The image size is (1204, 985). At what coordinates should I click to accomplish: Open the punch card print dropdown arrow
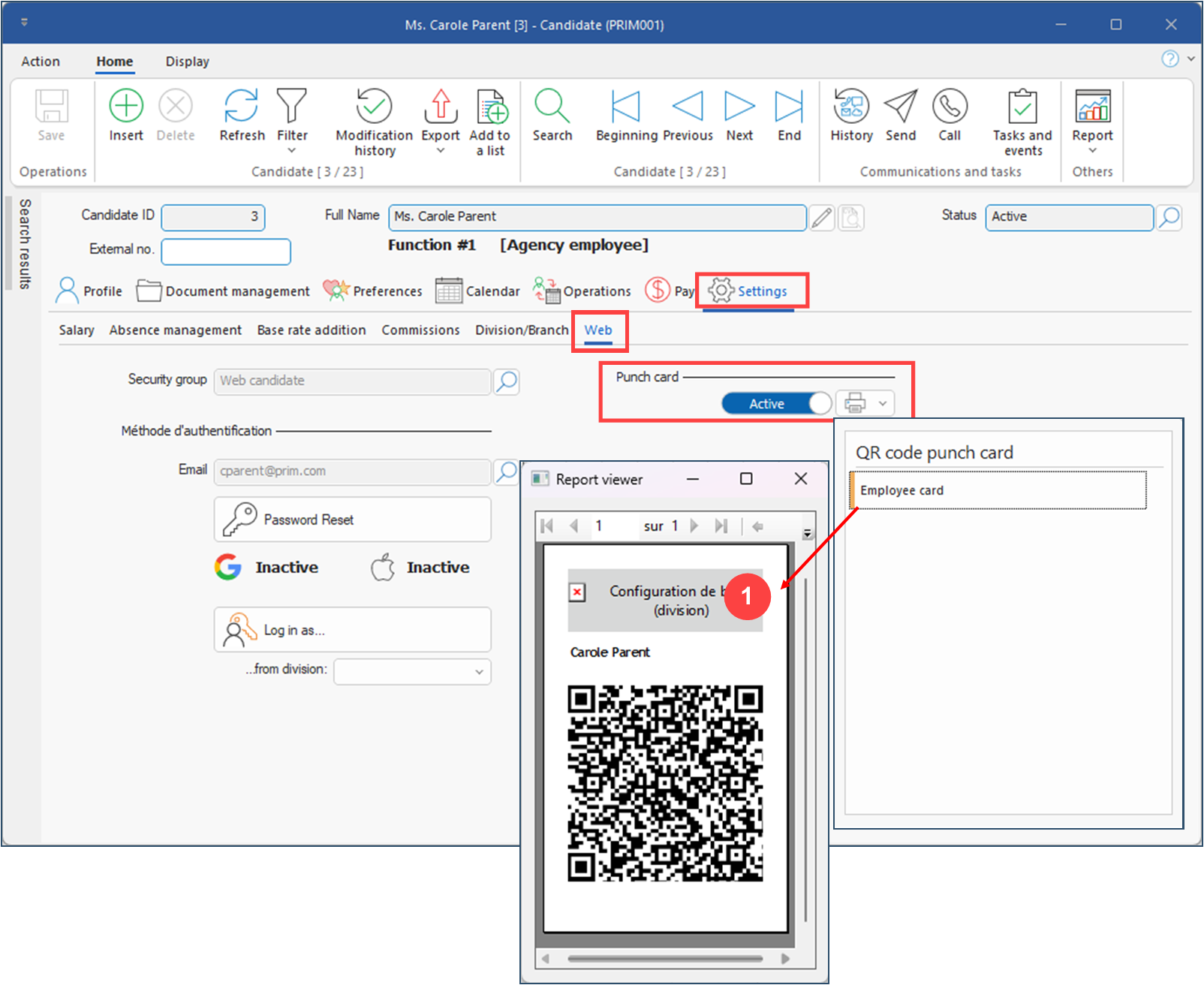click(883, 404)
